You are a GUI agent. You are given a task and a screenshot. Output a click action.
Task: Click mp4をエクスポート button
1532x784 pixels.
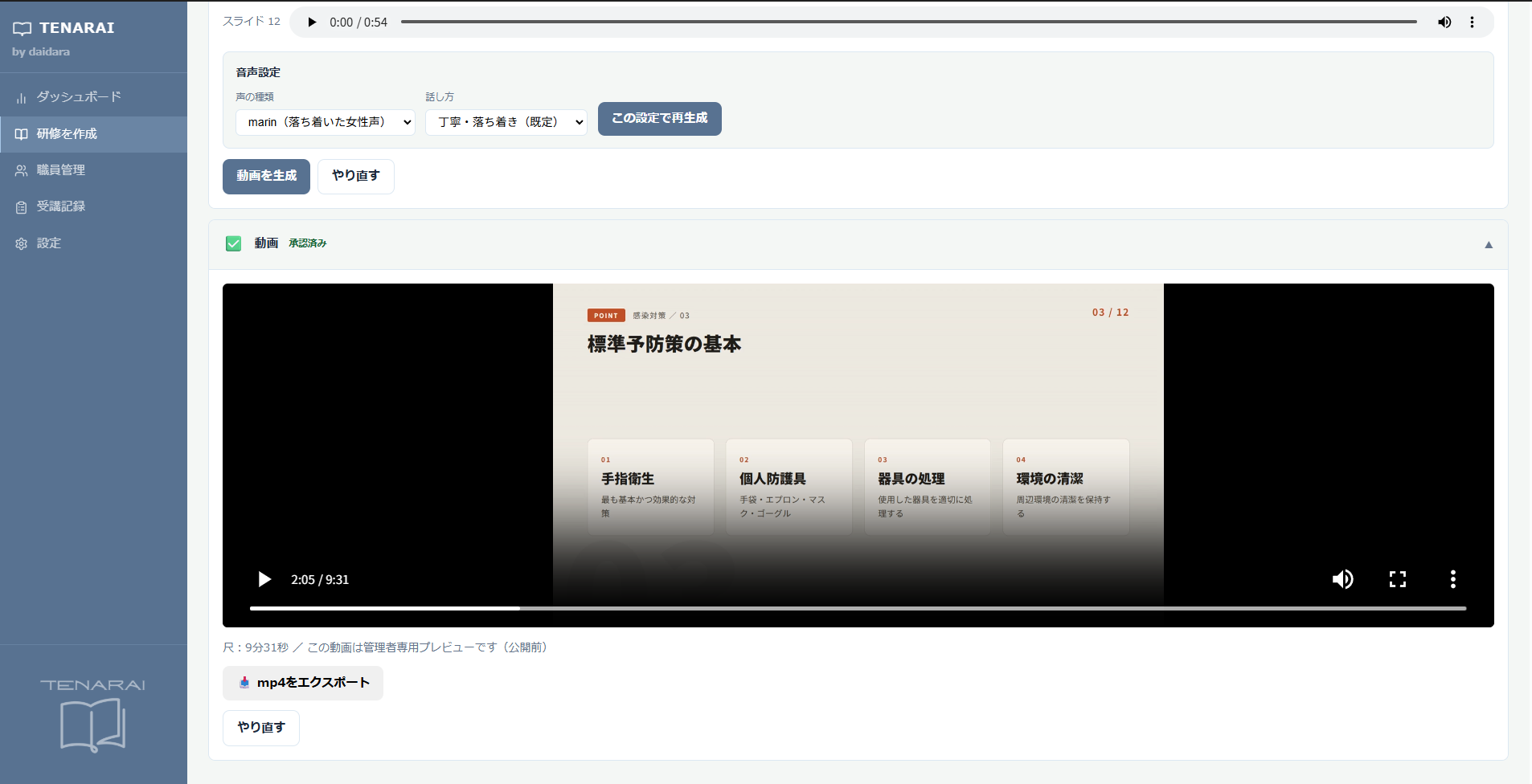click(303, 683)
